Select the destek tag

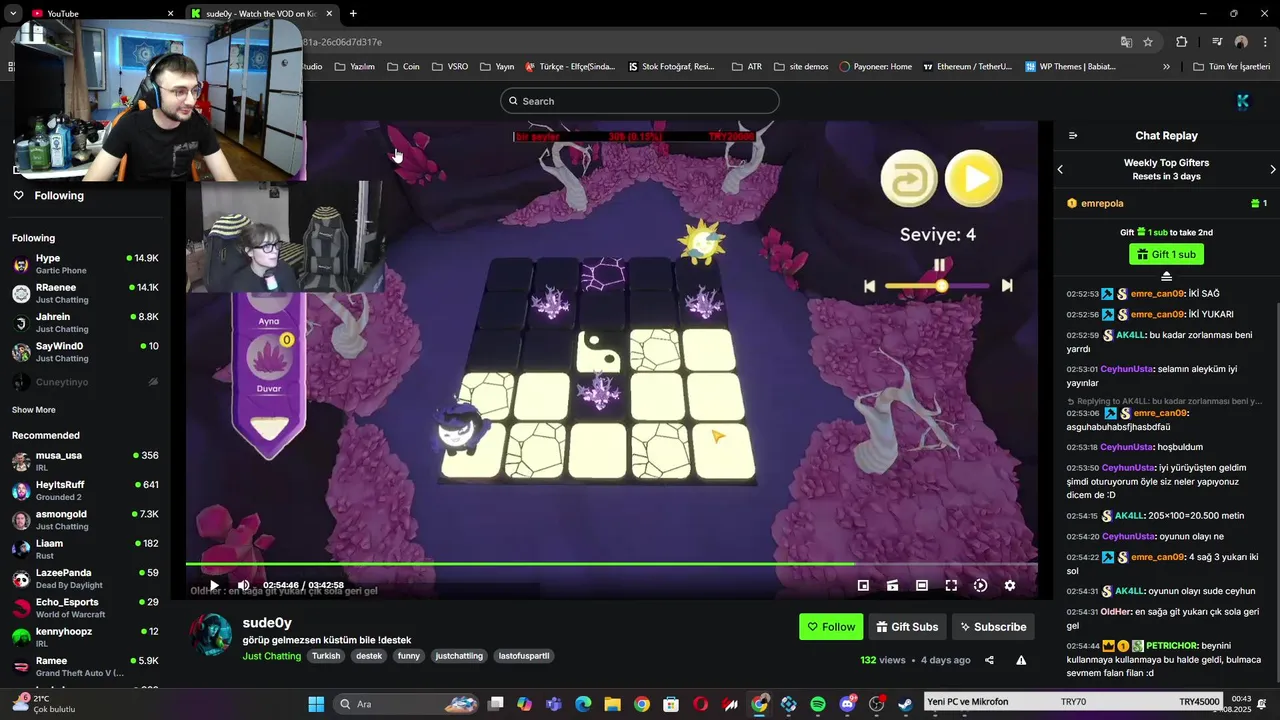[x=369, y=656]
